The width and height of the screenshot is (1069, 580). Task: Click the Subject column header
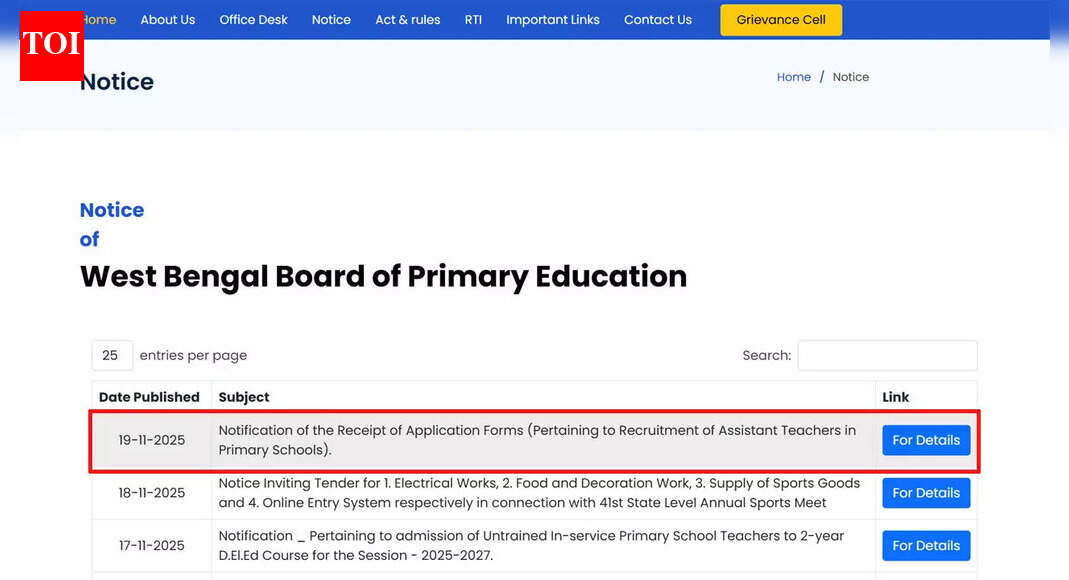pyautogui.click(x=244, y=396)
